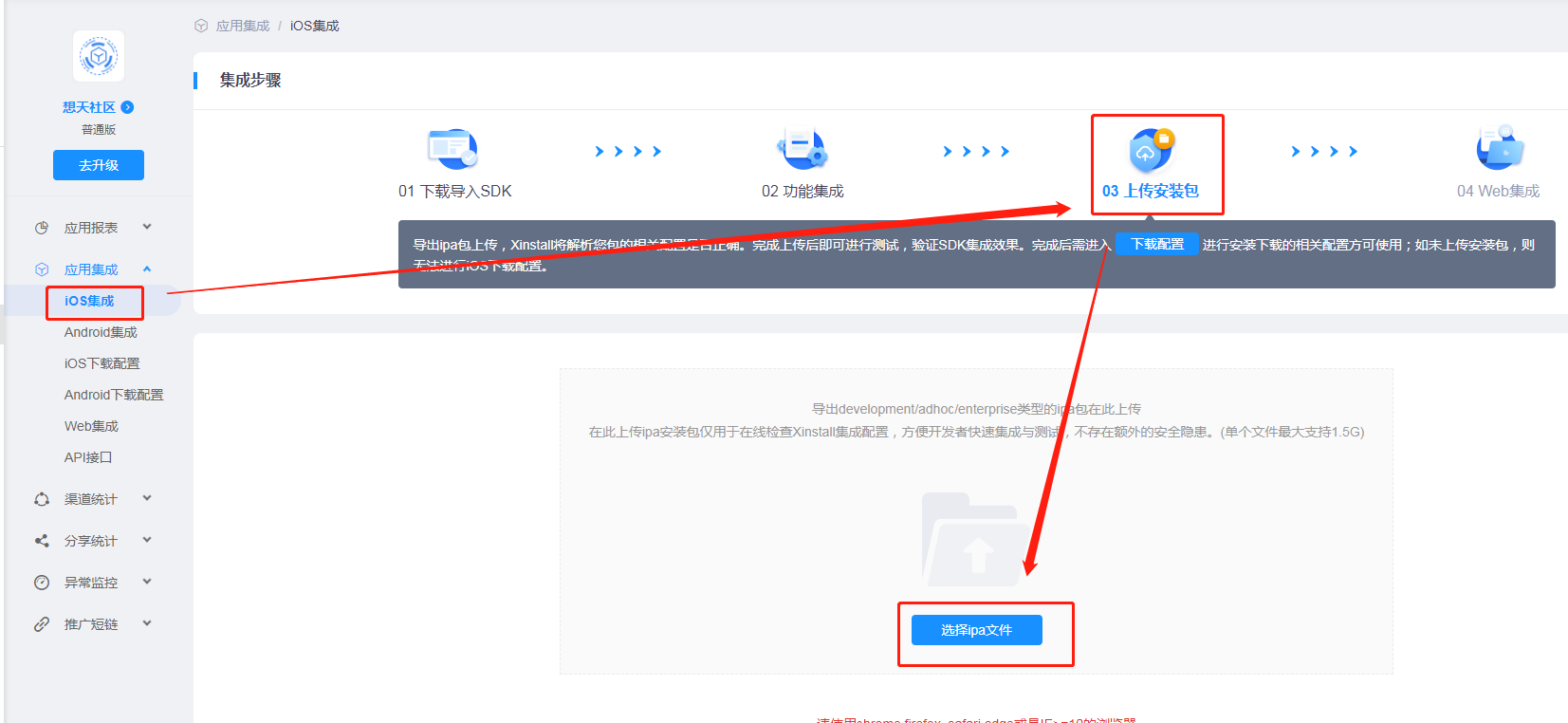Click the 渠道统计 menu label
The height and width of the screenshot is (723, 1568).
coord(91,499)
